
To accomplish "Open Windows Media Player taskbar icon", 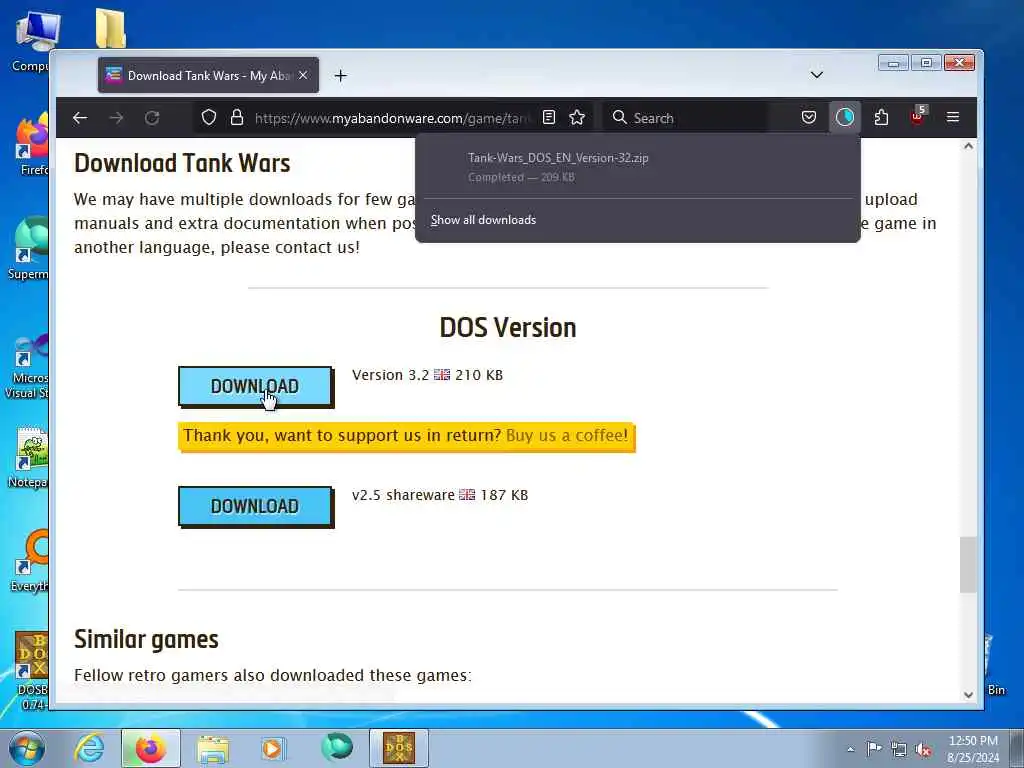I will click(272, 748).
